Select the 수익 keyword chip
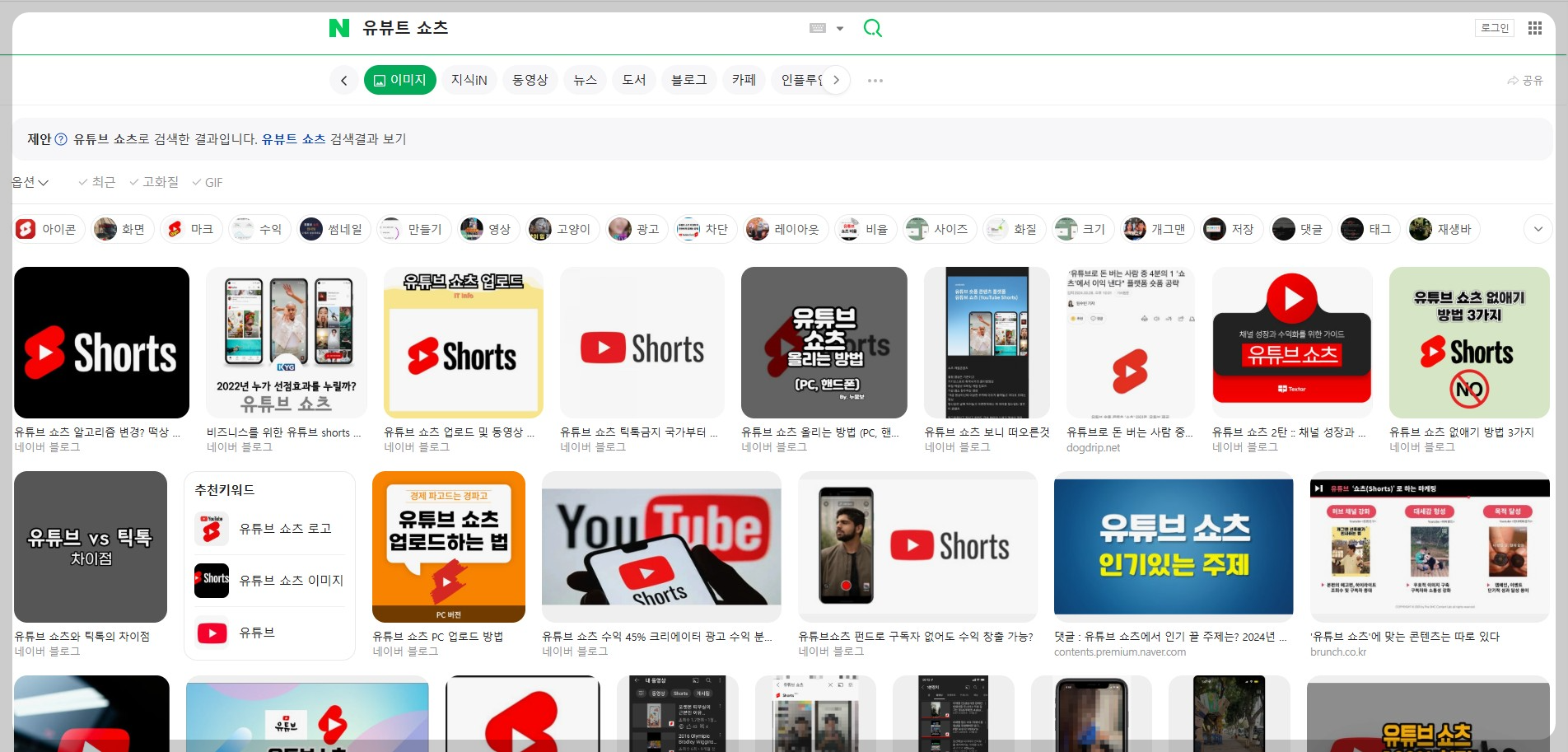This screenshot has width=1568, height=752. (260, 229)
